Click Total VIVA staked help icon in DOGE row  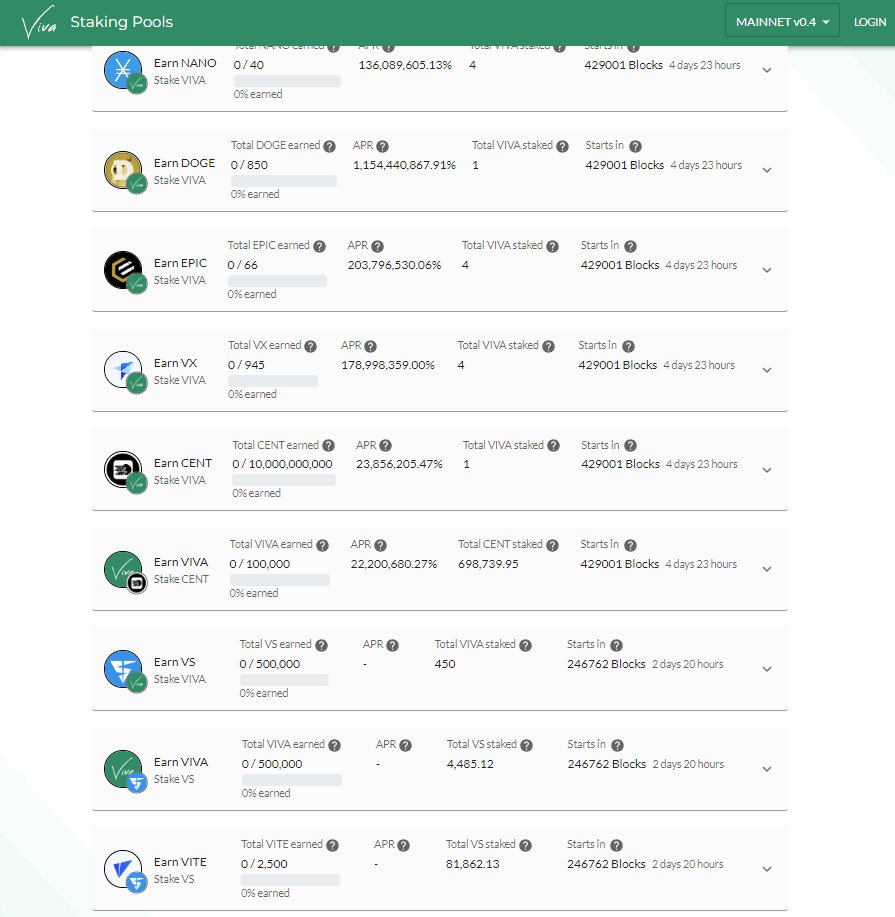[562, 146]
